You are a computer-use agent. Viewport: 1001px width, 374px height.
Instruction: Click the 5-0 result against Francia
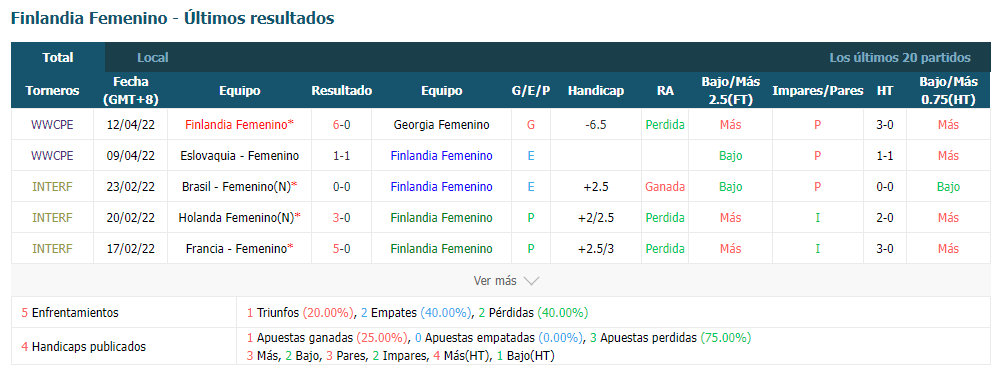pos(341,248)
